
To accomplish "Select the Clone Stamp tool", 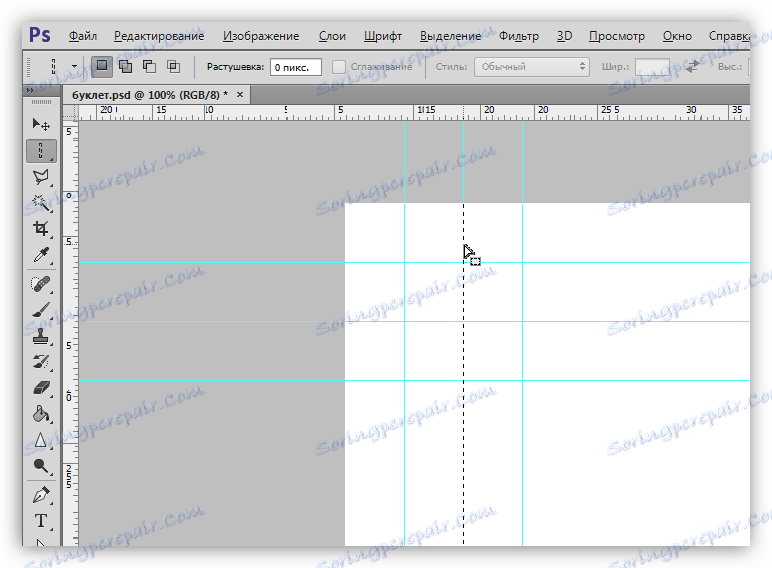I will coord(41,336).
